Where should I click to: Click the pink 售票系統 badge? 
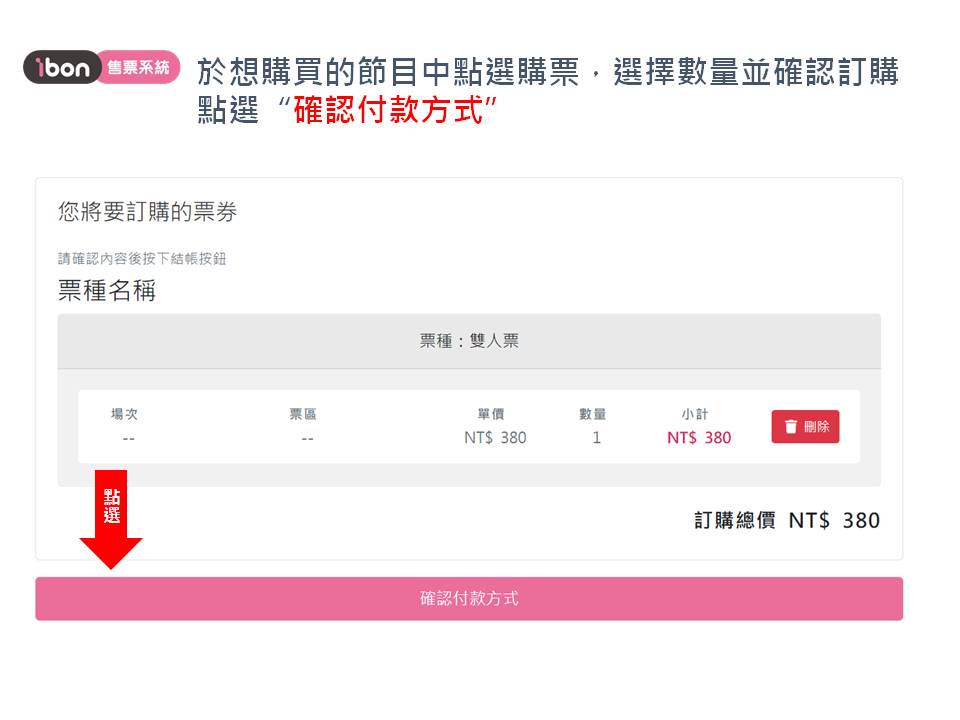click(139, 67)
